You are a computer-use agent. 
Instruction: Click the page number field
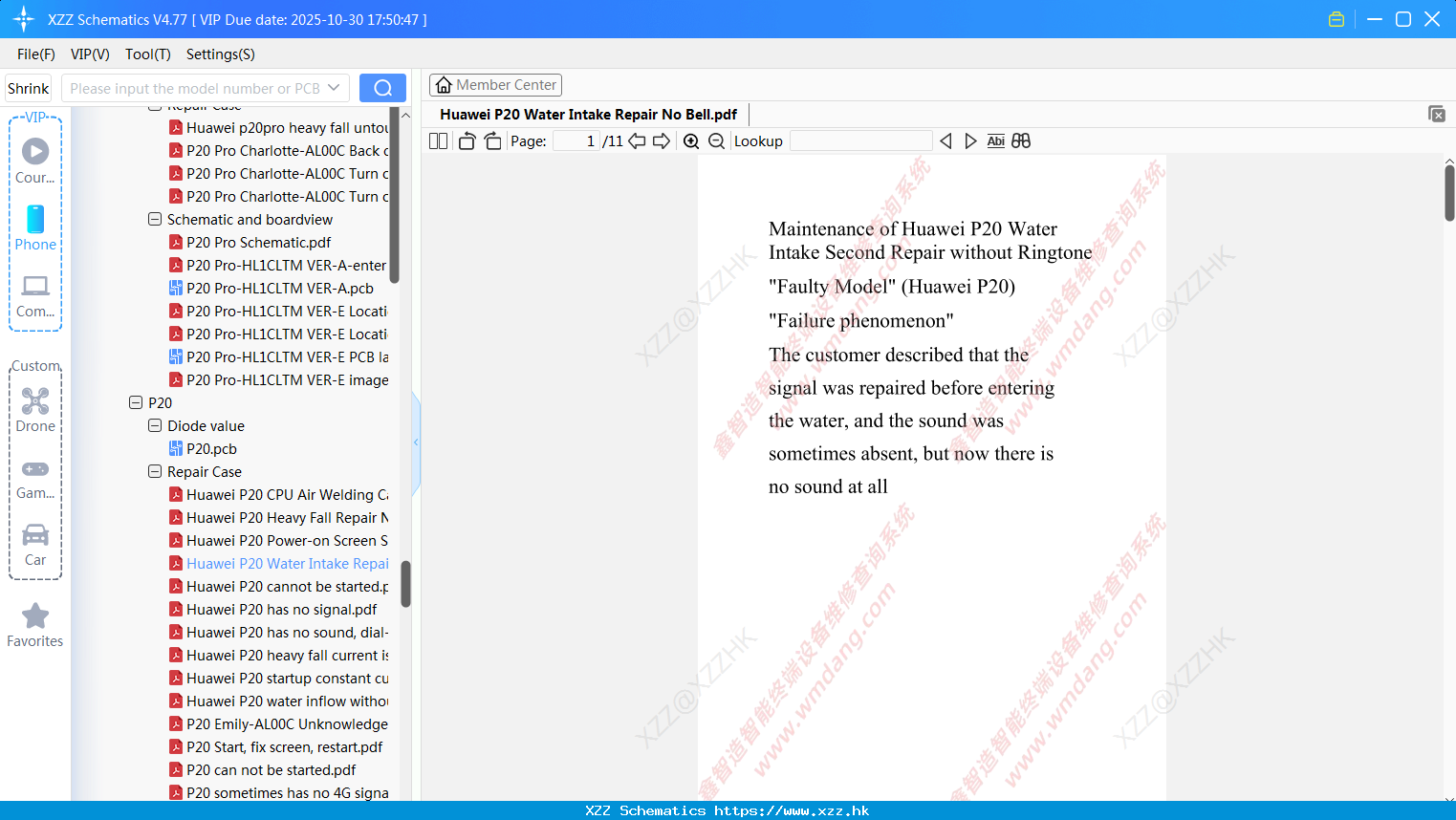pos(576,141)
